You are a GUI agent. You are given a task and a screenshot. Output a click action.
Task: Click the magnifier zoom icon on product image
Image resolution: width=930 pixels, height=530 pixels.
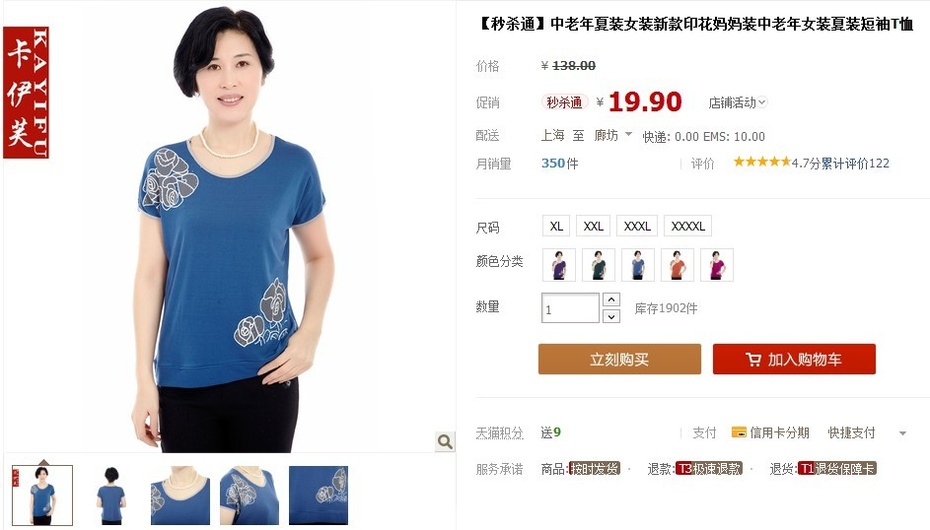[445, 442]
